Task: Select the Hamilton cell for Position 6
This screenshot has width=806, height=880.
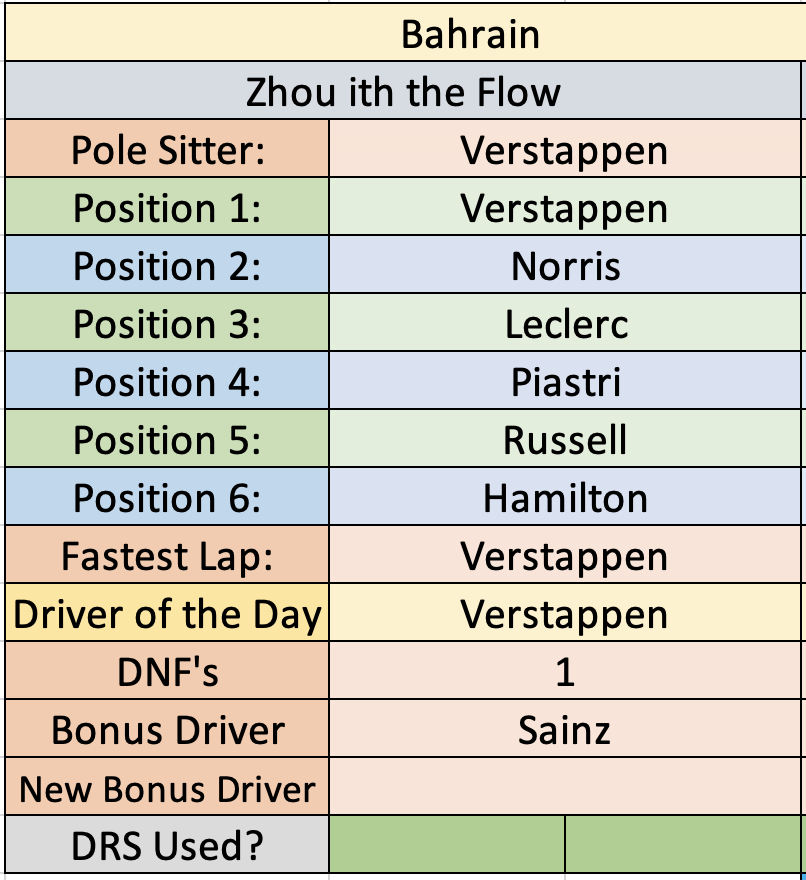Action: (x=565, y=497)
